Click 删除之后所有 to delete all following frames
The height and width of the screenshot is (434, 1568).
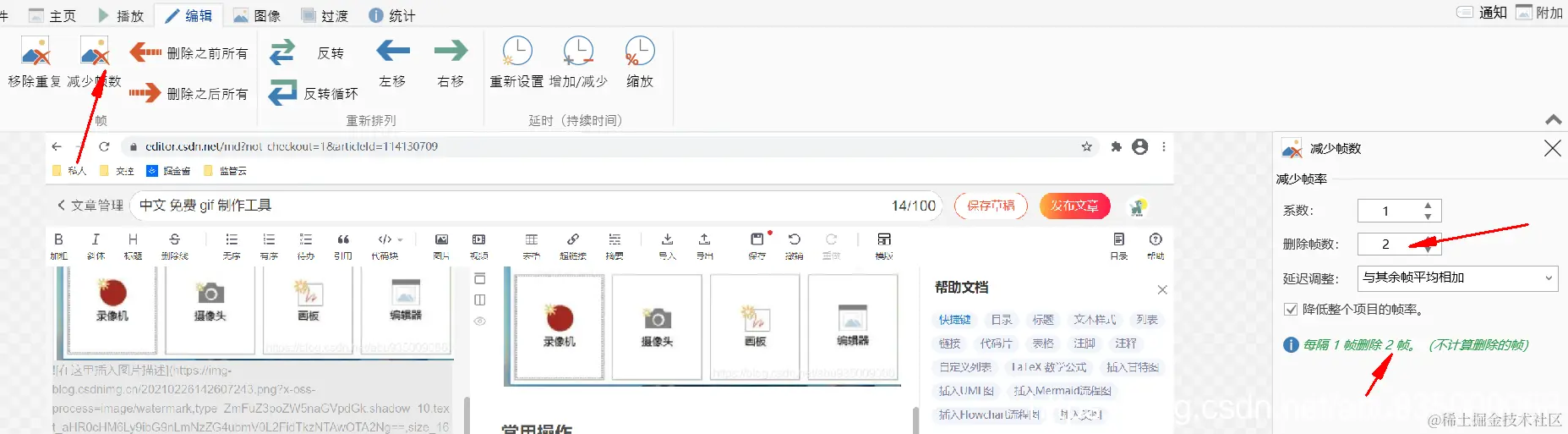point(189,93)
